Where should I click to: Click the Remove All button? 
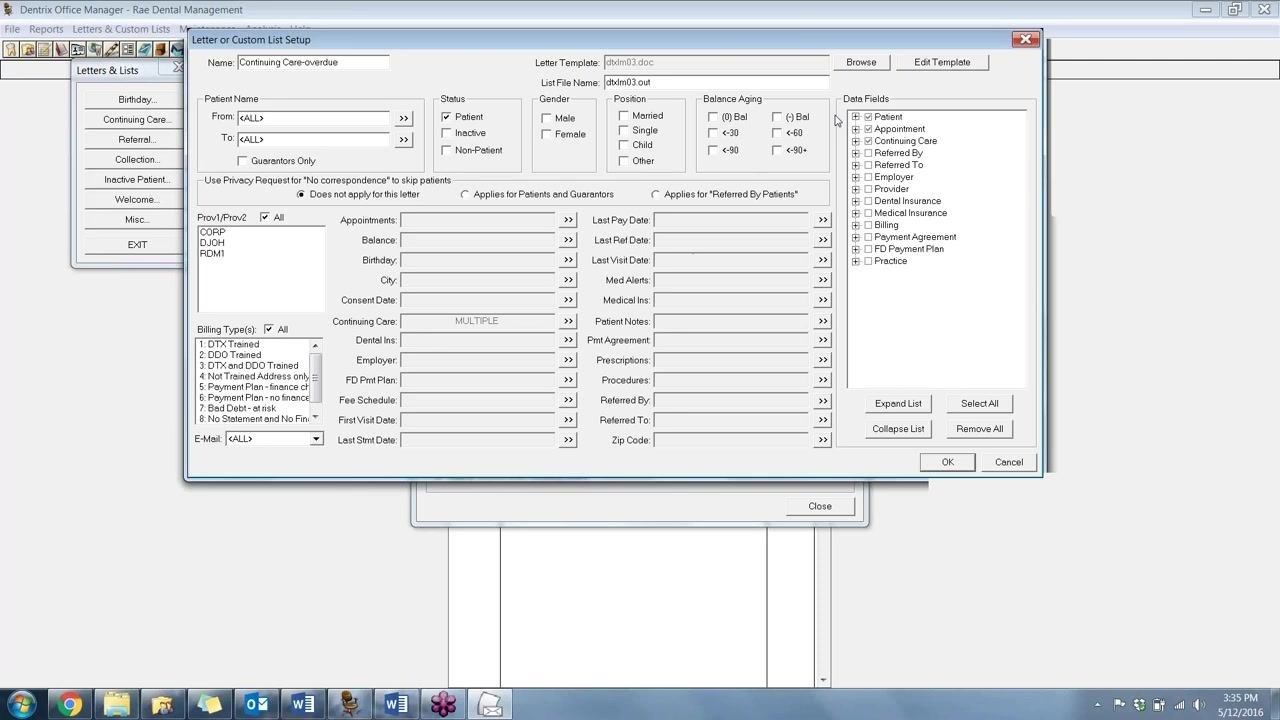(x=979, y=429)
